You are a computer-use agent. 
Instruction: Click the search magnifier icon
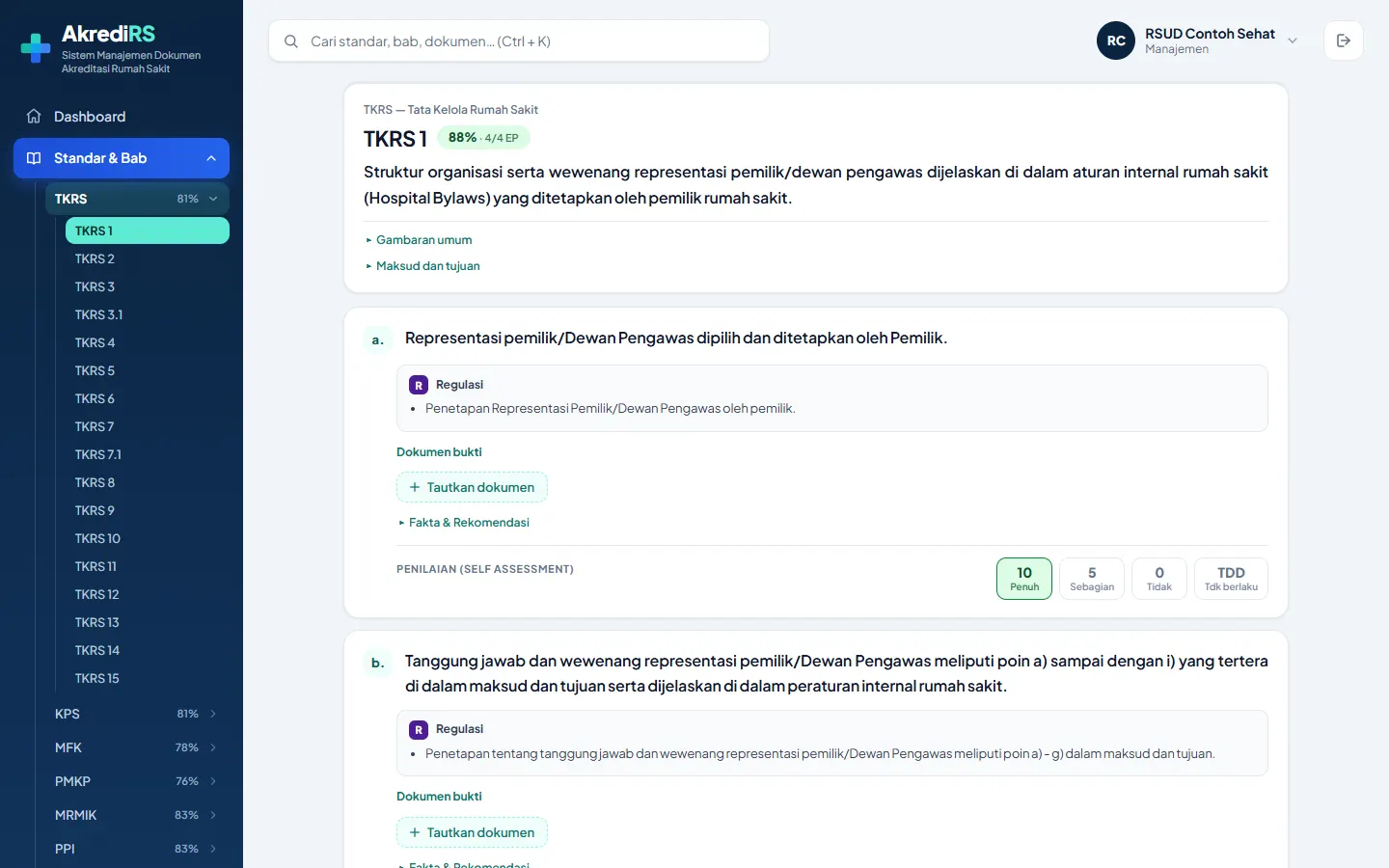click(290, 41)
